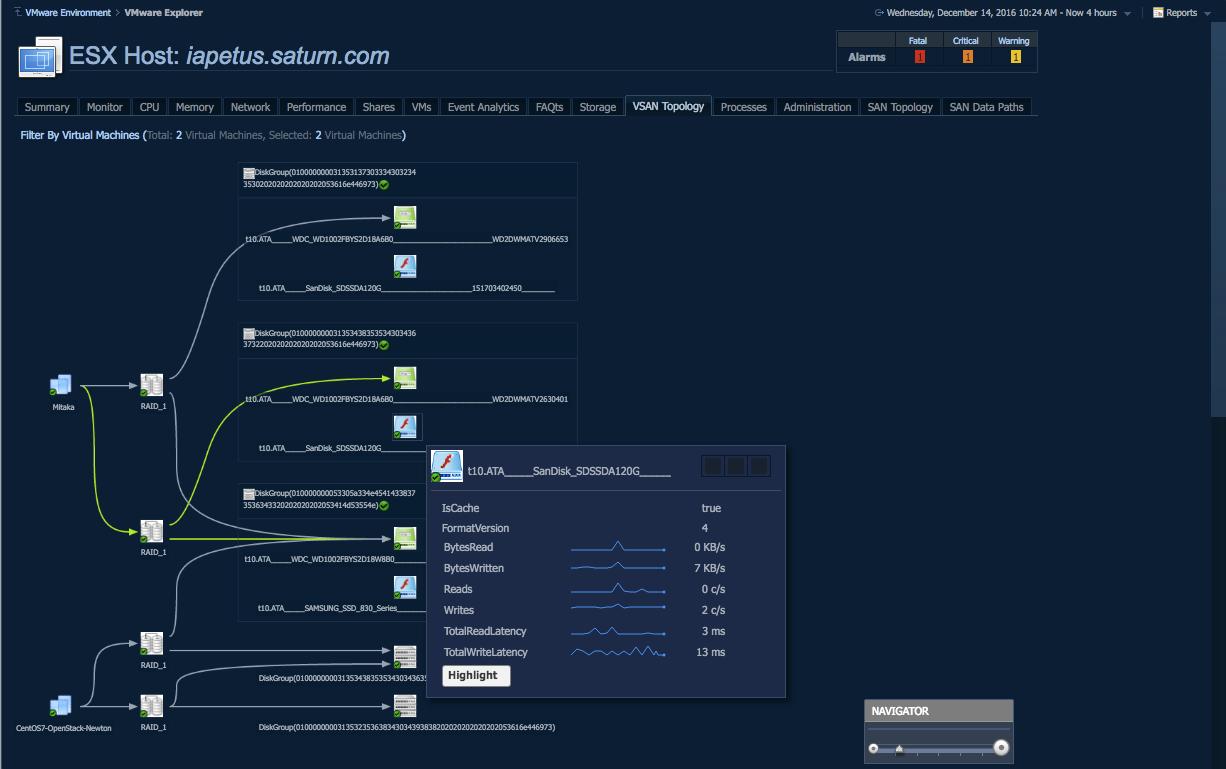The width and height of the screenshot is (1226, 769).
Task: Click the zoom-out end of the Navigator slider
Action: tap(874, 748)
